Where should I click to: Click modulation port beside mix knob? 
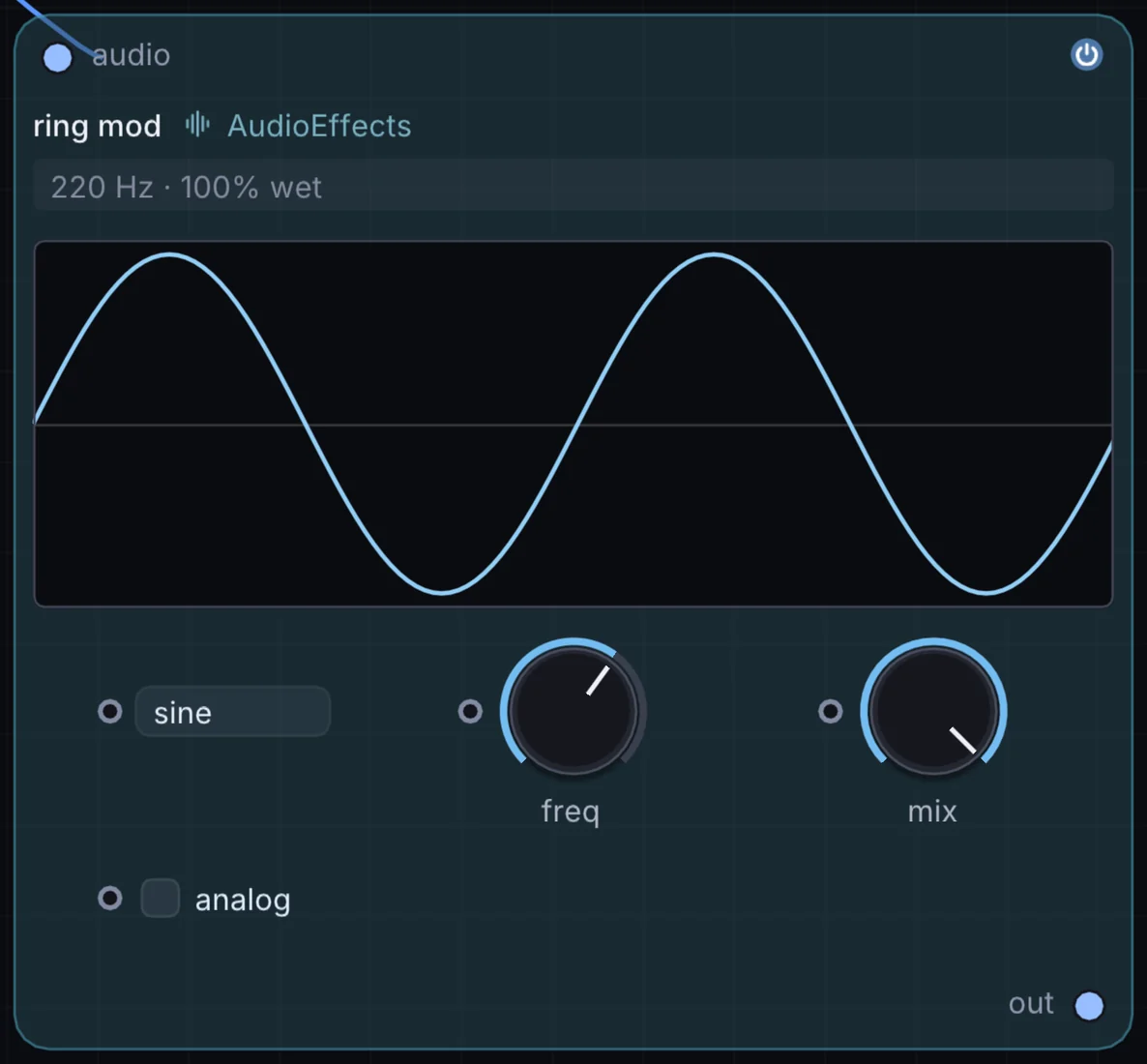tap(830, 711)
